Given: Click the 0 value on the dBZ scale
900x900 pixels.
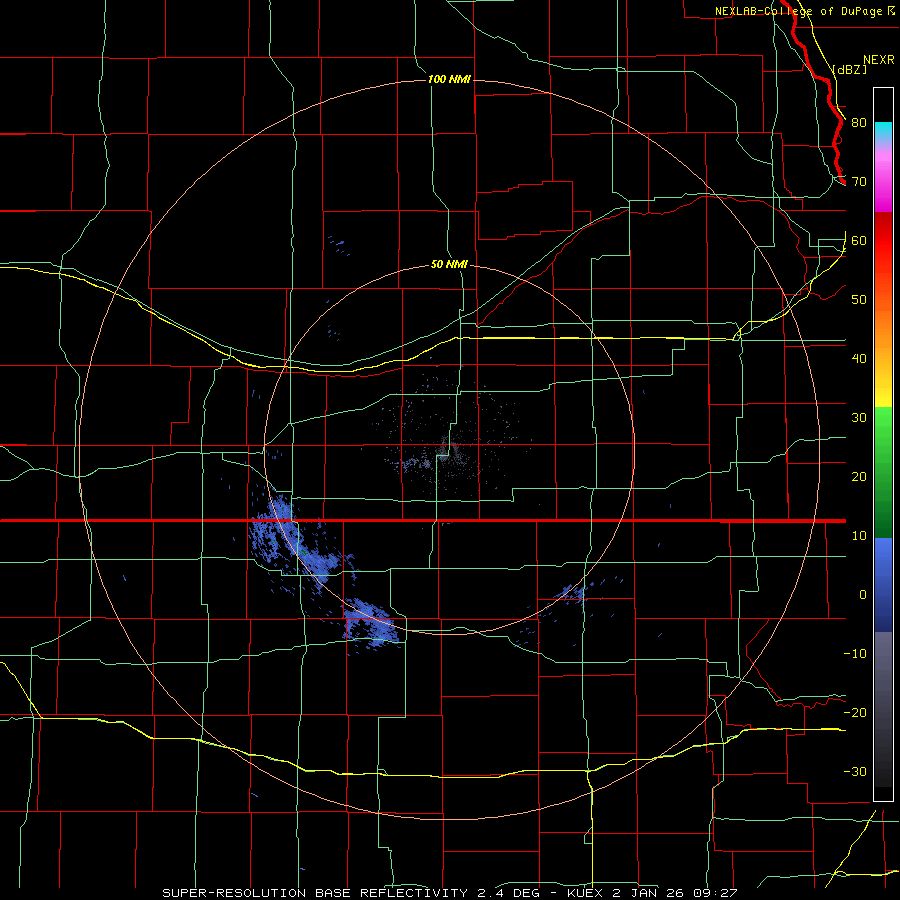Looking at the screenshot, I should click(x=863, y=595).
